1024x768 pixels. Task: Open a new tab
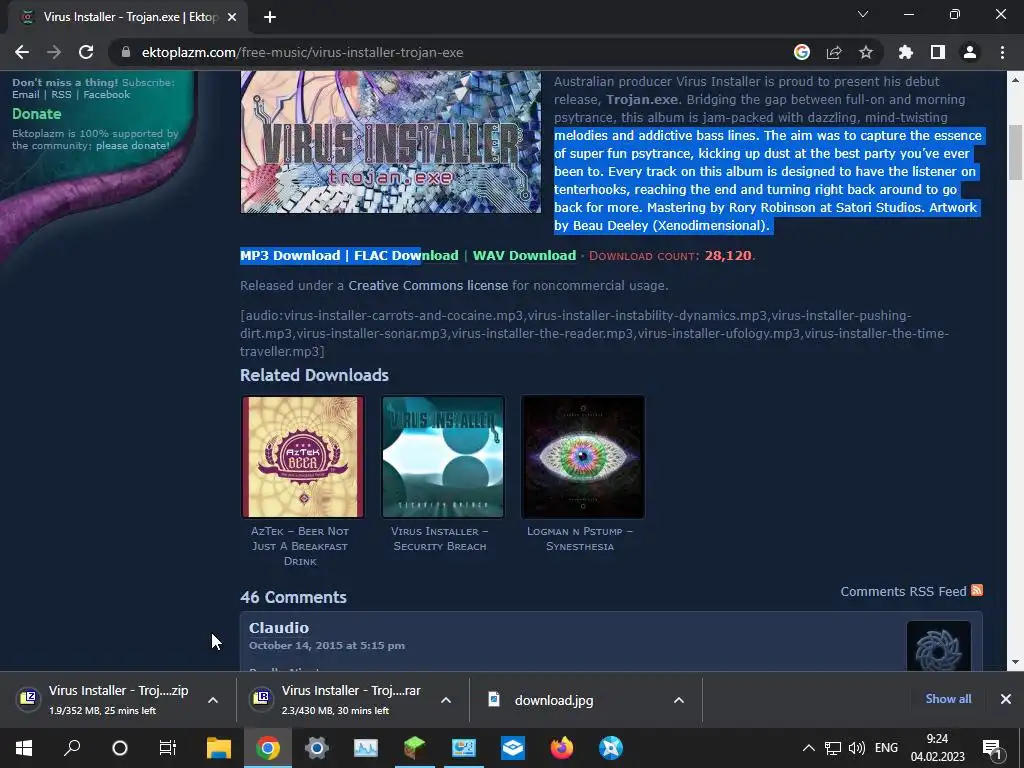(x=270, y=17)
